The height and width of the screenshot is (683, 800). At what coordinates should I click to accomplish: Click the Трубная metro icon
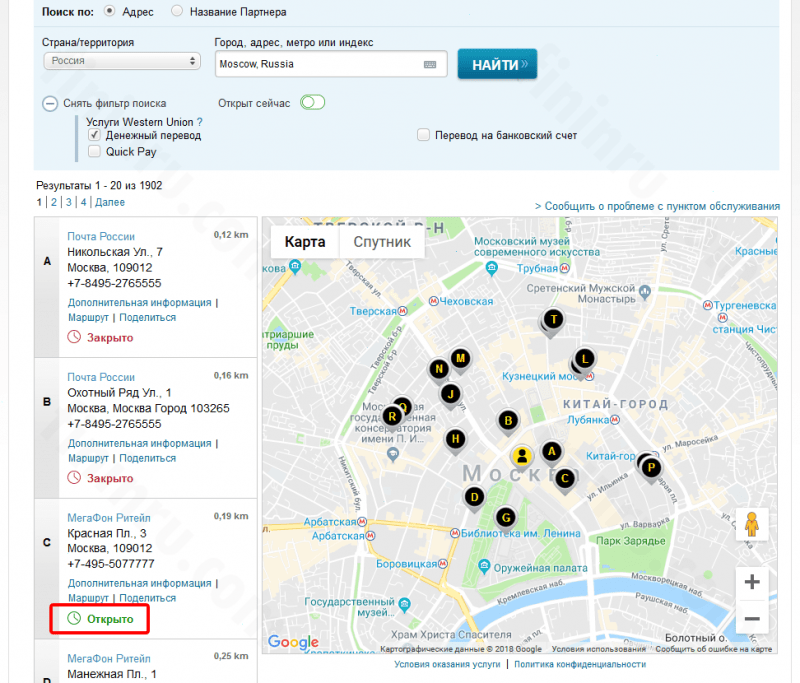click(564, 268)
